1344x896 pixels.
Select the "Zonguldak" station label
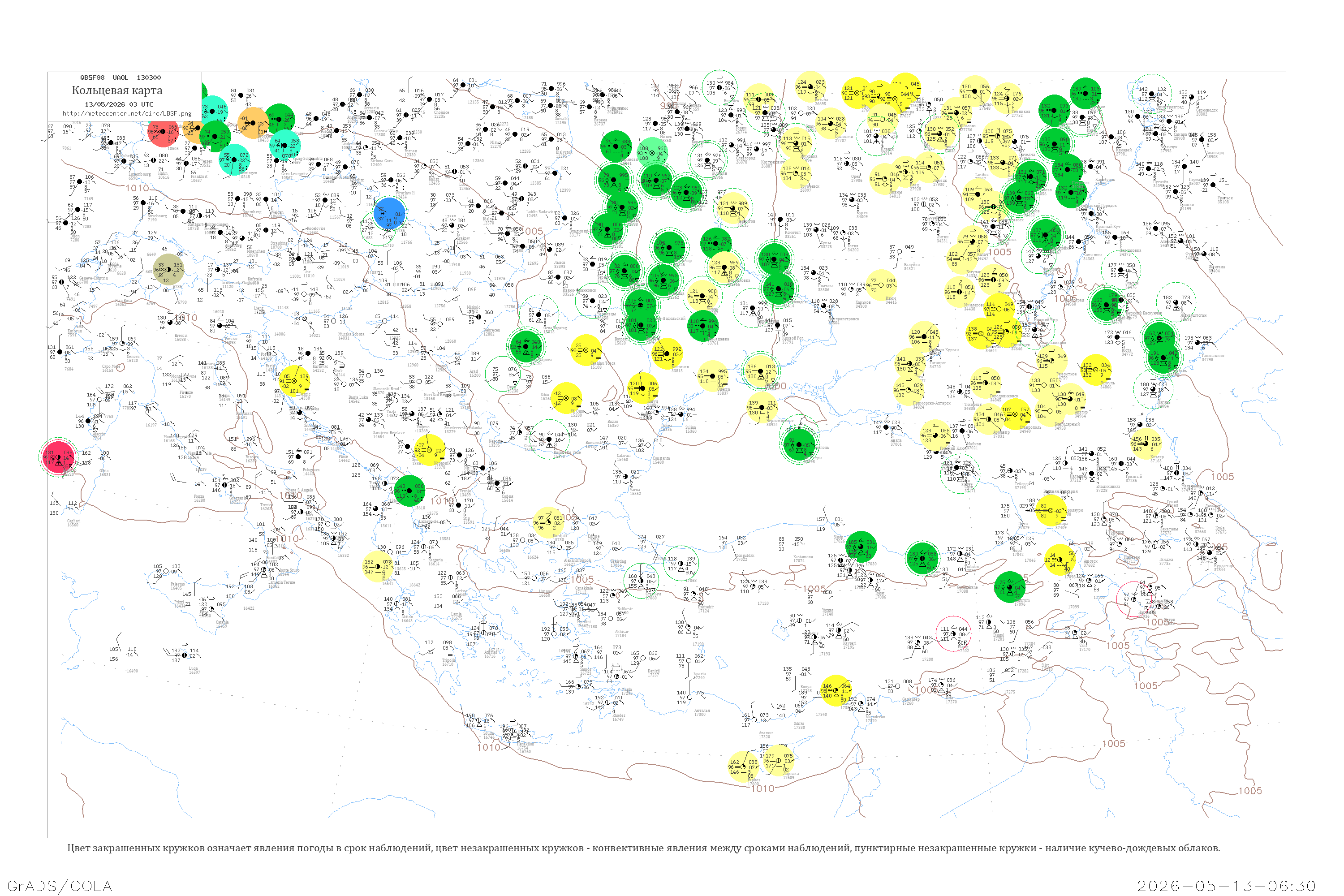click(x=745, y=555)
